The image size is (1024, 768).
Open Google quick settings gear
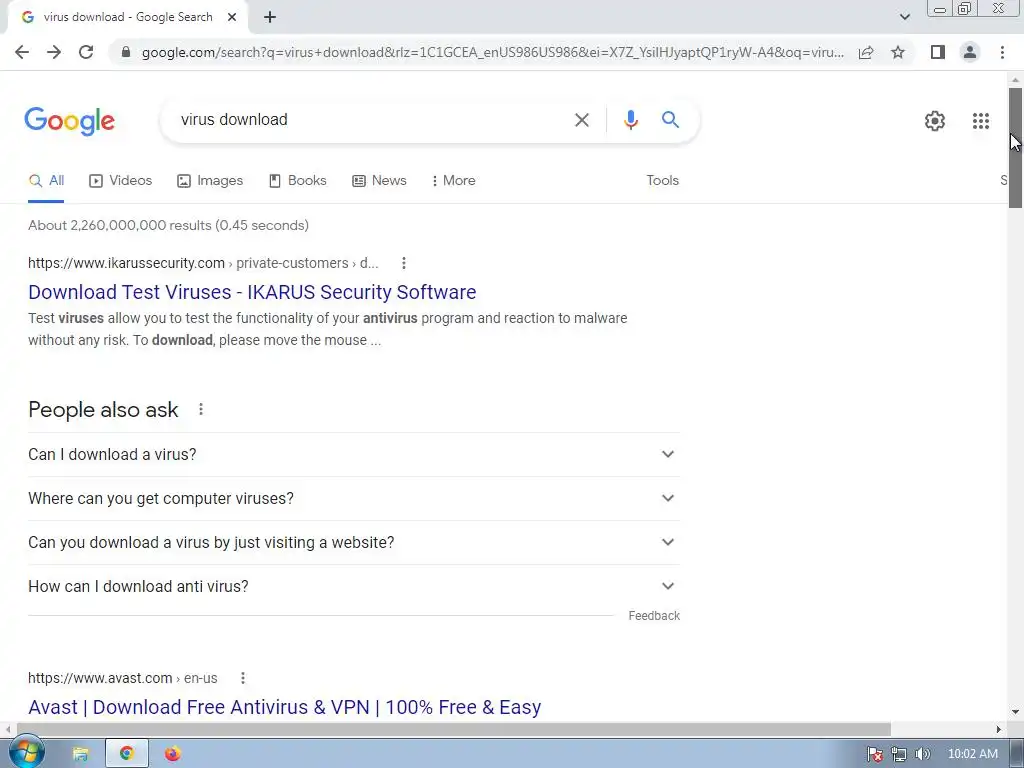(935, 121)
